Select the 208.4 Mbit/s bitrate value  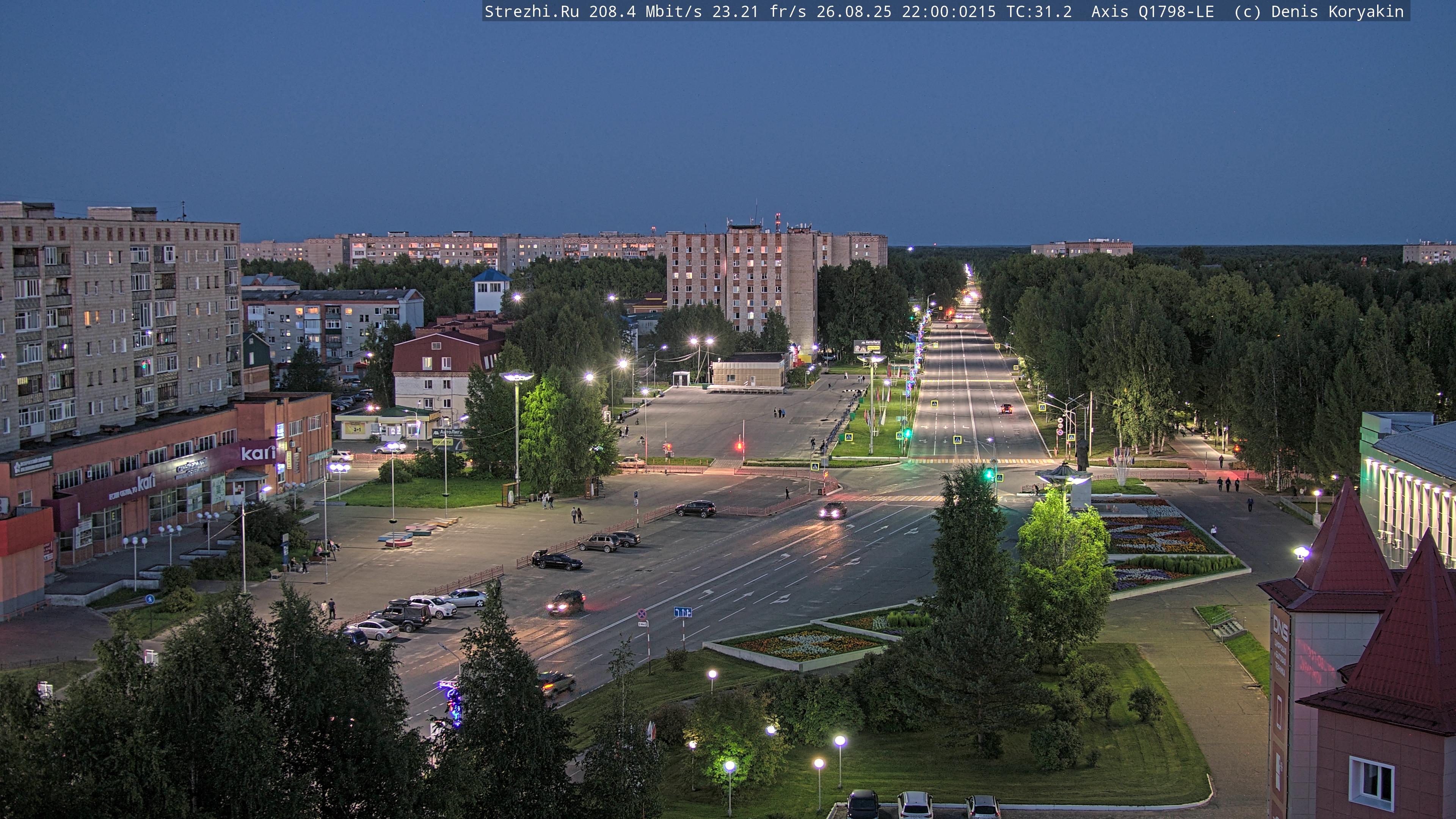[x=645, y=11]
